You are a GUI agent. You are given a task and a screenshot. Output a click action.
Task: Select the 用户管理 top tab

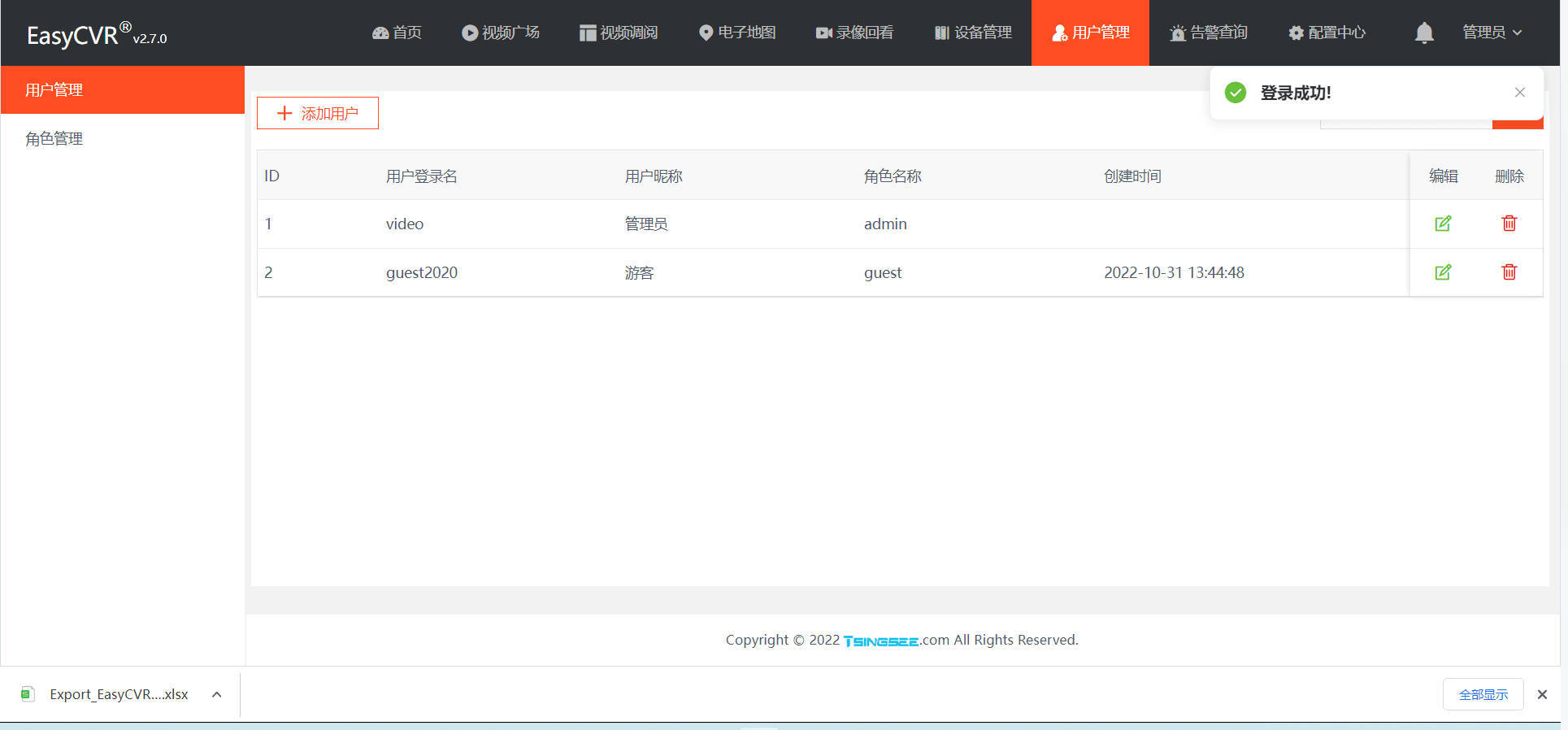[x=1090, y=33]
